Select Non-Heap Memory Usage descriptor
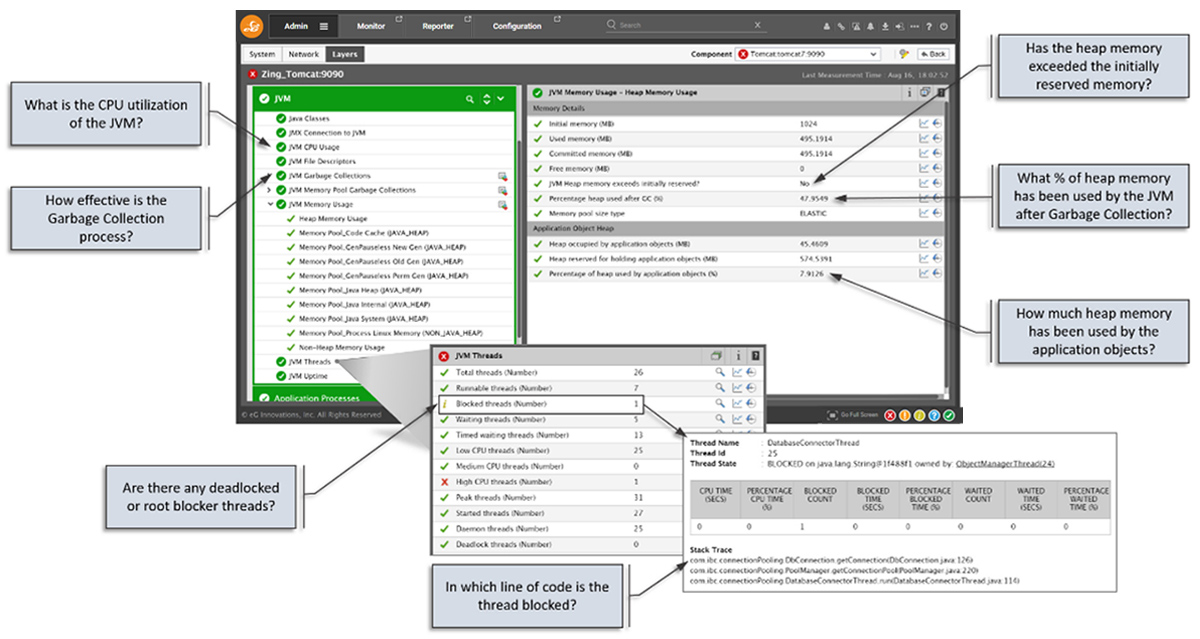The image size is (1200, 639). 340,347
